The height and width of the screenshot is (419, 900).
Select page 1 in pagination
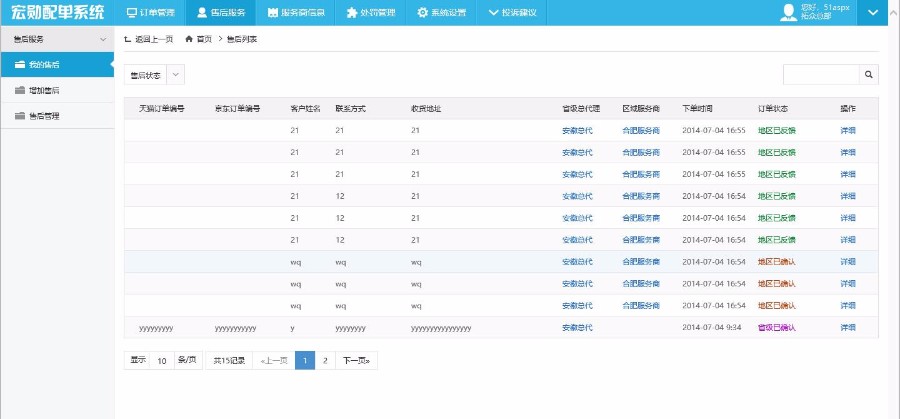(305, 360)
